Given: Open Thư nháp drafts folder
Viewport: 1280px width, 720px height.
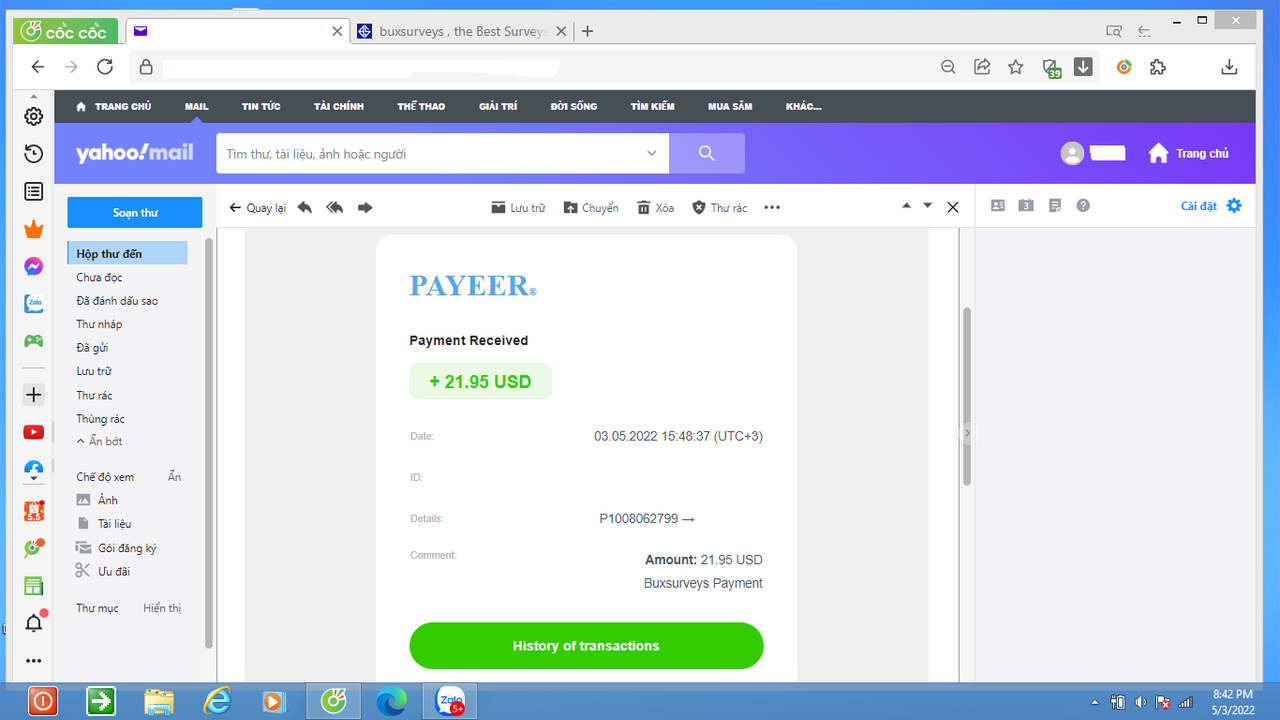Looking at the screenshot, I should coord(99,324).
